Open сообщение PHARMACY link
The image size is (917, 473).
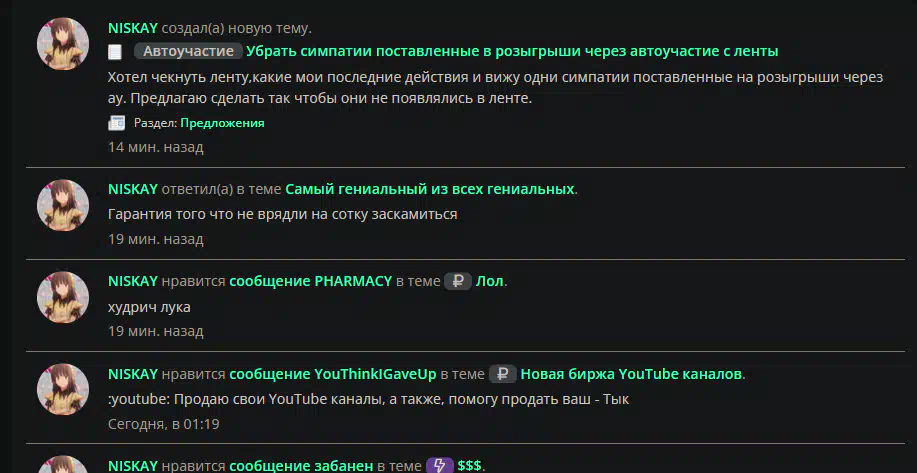click(x=311, y=281)
